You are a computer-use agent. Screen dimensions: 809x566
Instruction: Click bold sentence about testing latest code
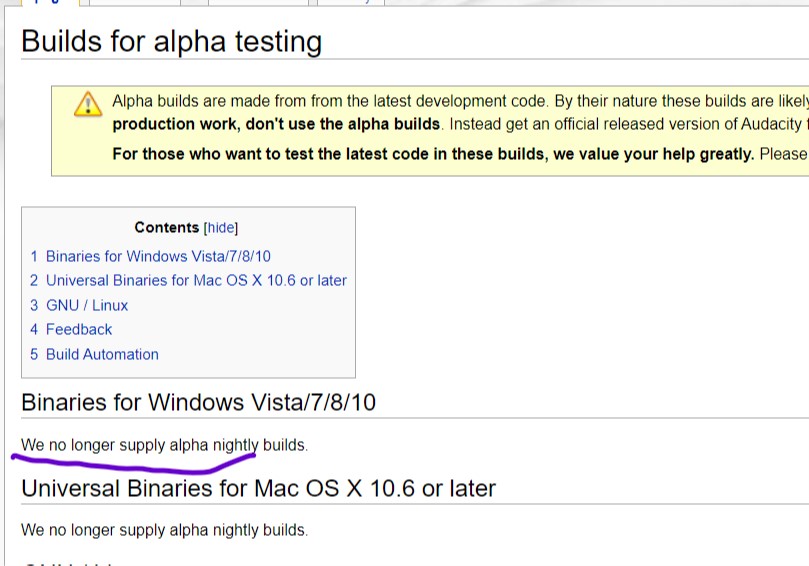(x=433, y=154)
